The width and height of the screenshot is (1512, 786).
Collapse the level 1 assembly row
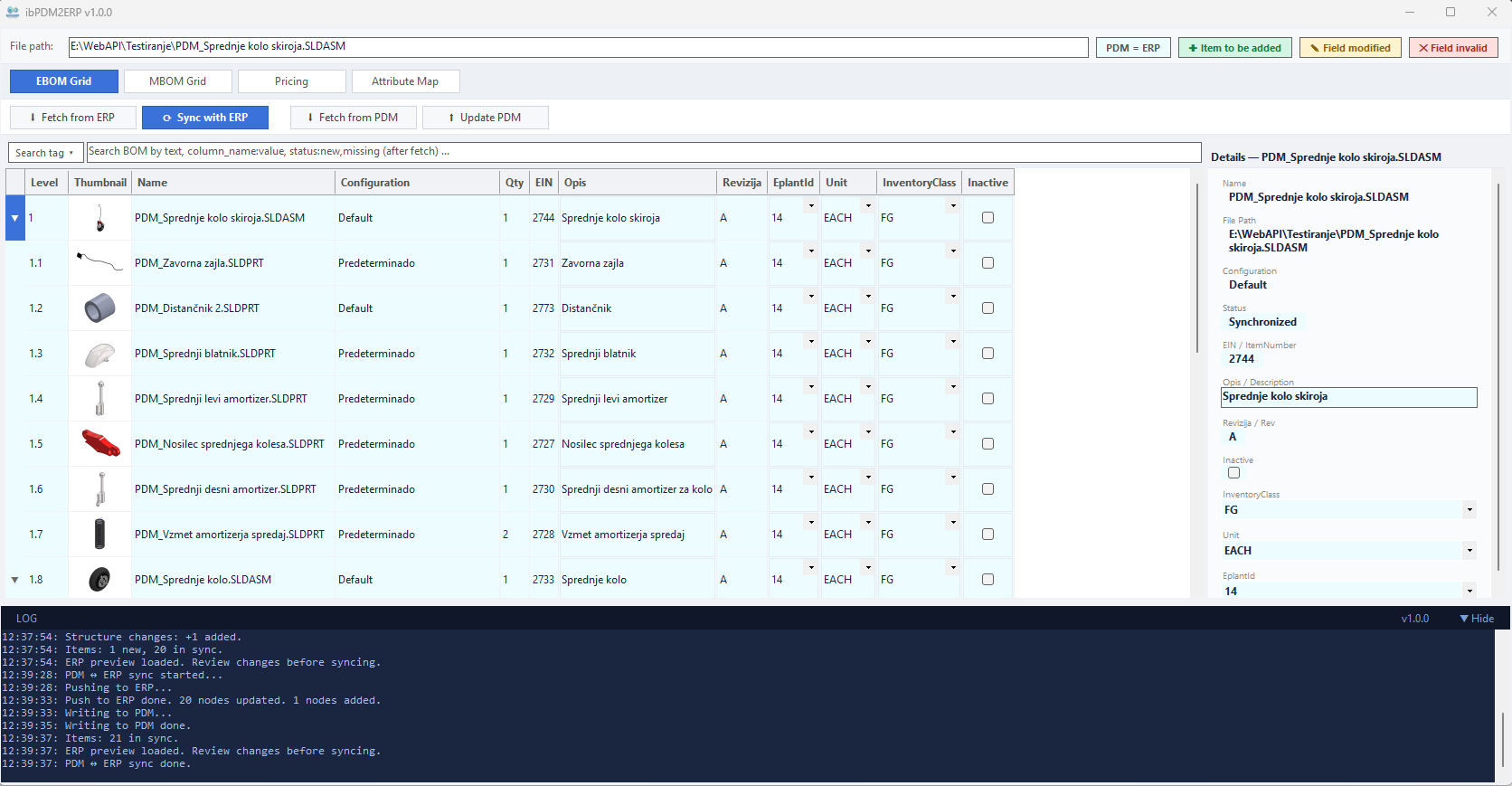[x=14, y=218]
